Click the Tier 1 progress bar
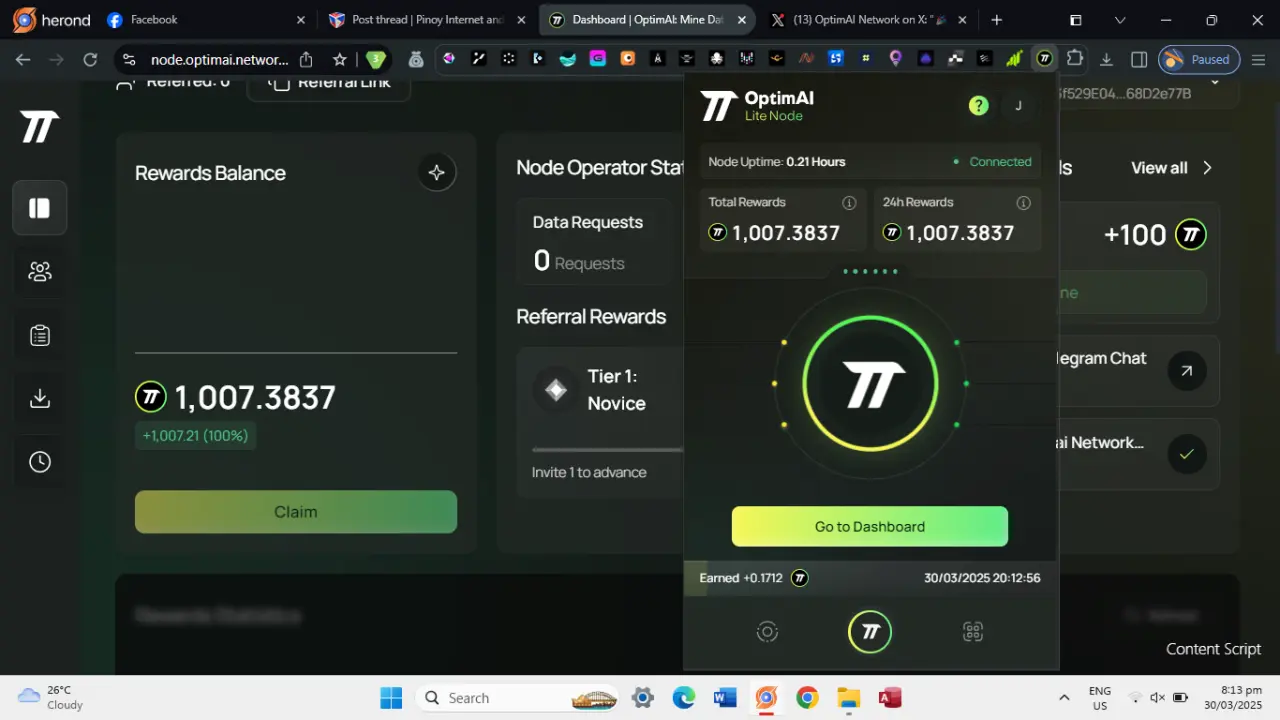 tap(607, 450)
